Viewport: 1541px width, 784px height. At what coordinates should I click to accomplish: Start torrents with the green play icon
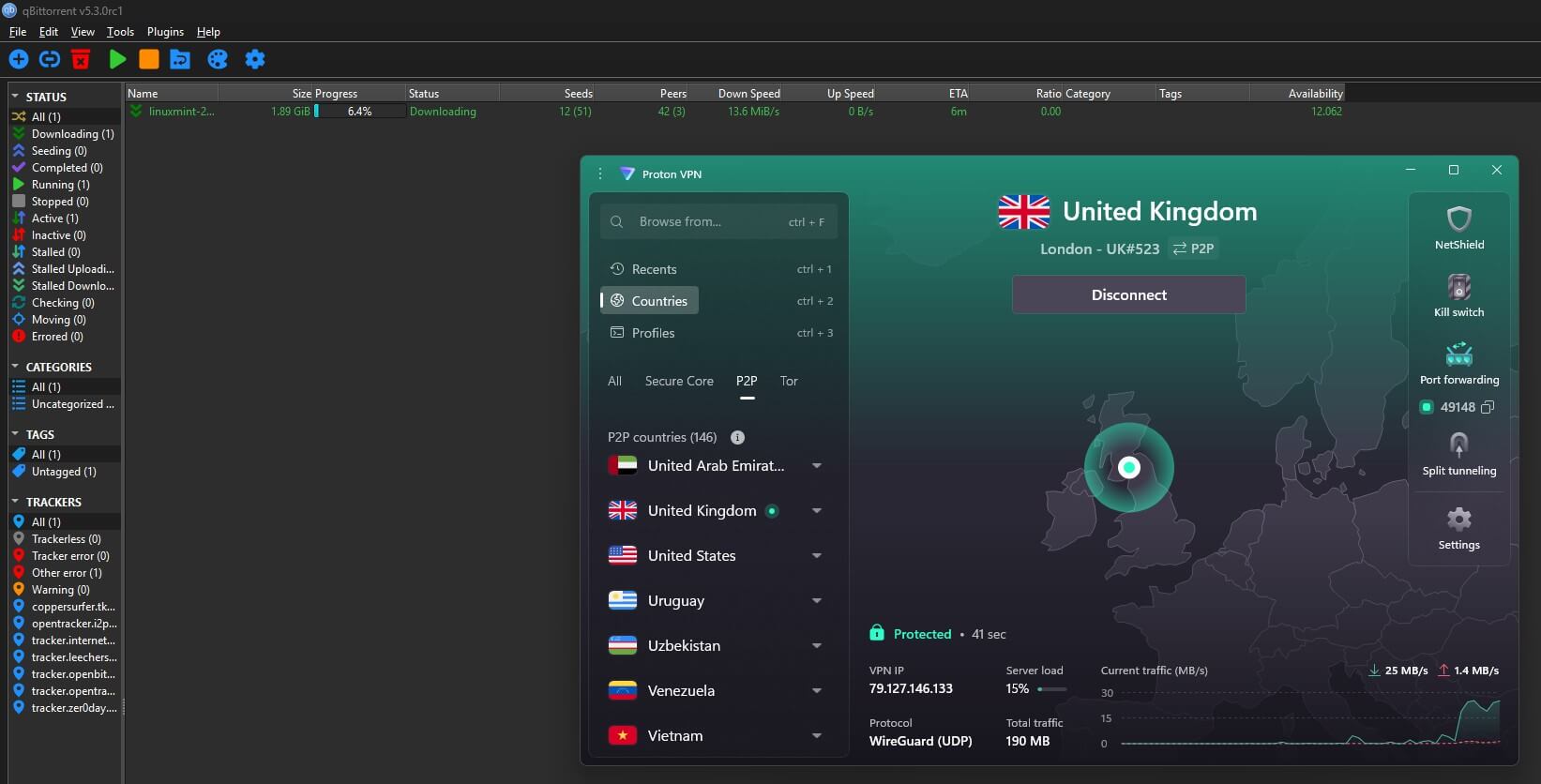click(x=117, y=60)
